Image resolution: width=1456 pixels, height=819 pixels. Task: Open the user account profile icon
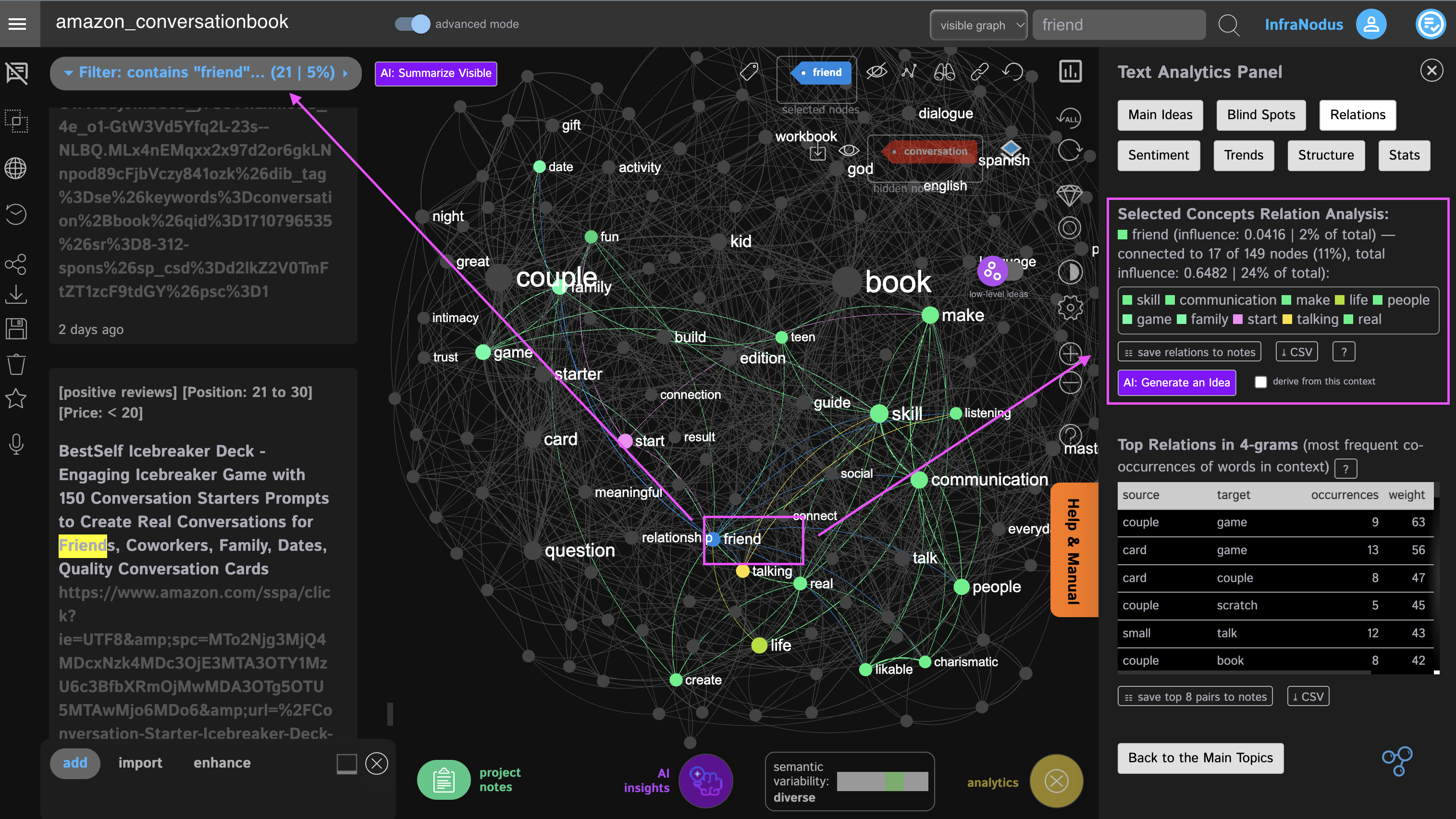(x=1370, y=25)
